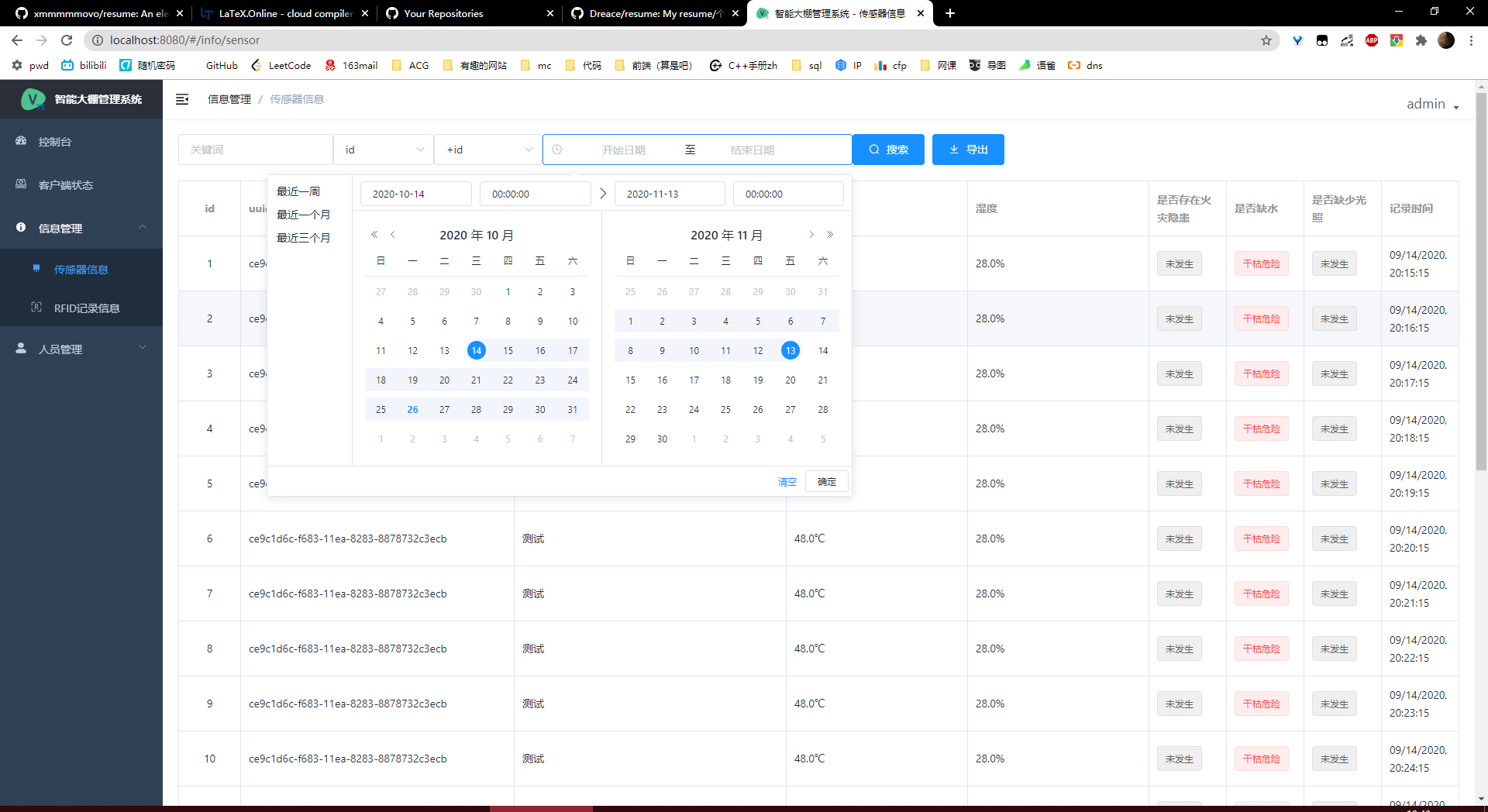Click the 记录时间 column header
Viewport: 1488px width, 812px height.
(1410, 208)
